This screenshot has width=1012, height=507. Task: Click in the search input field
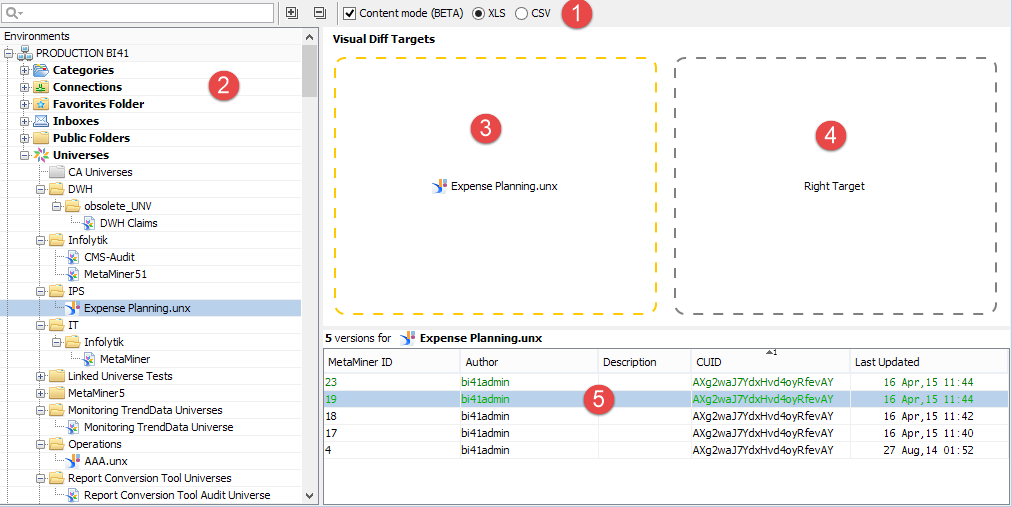click(139, 13)
